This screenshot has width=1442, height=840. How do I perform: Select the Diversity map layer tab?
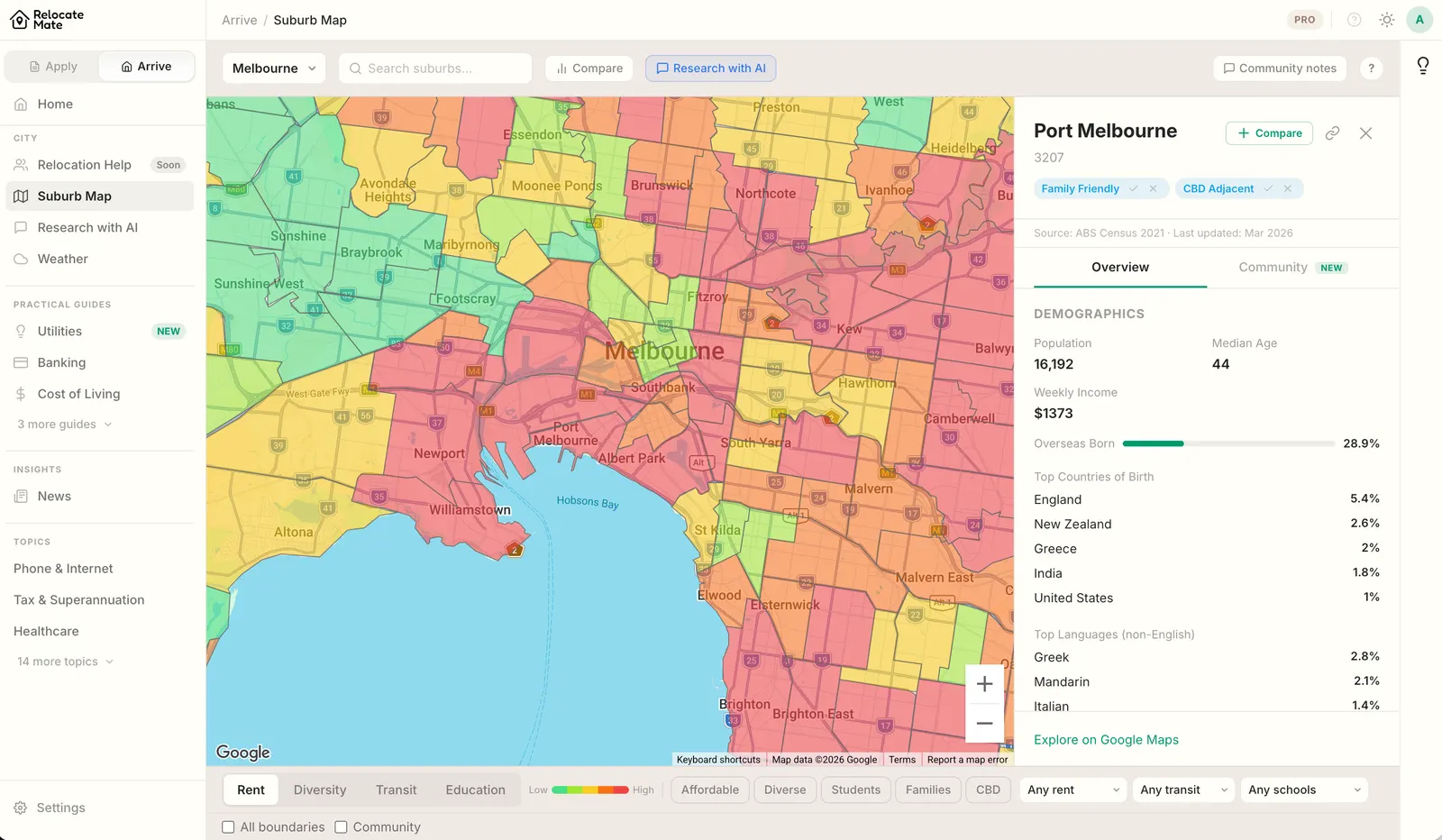[x=320, y=790]
